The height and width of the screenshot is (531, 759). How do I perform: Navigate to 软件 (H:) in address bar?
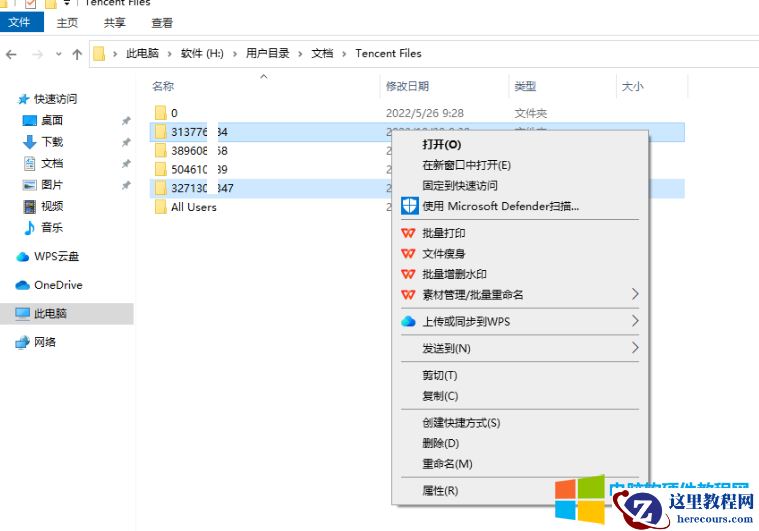(x=202, y=53)
